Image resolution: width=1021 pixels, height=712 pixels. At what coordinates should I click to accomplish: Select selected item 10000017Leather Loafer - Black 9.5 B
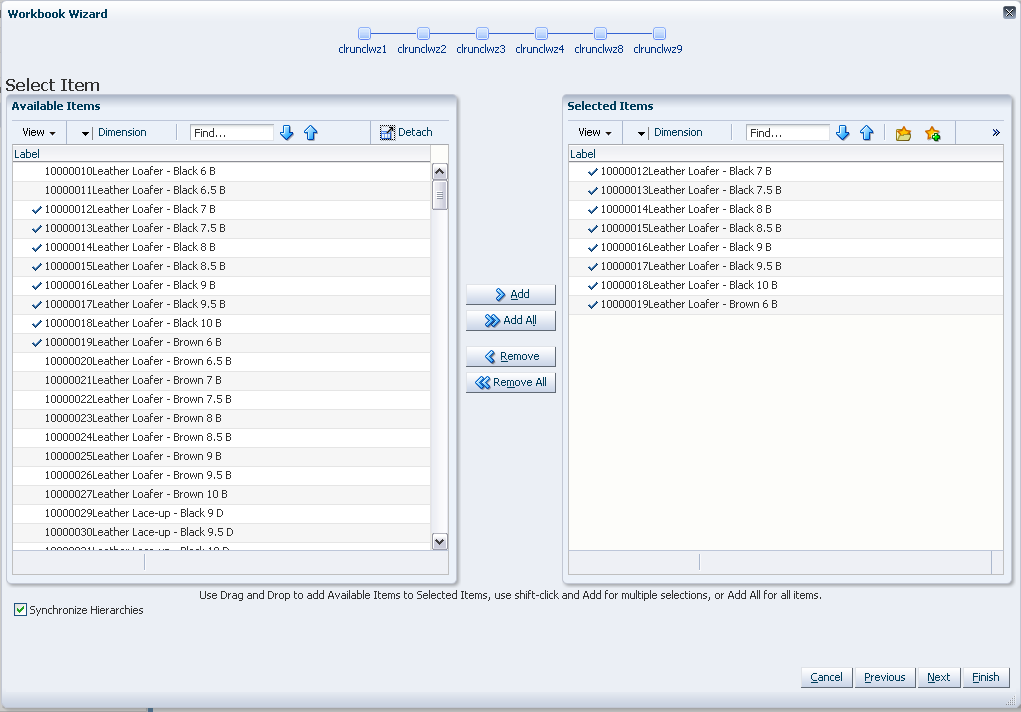click(786, 266)
